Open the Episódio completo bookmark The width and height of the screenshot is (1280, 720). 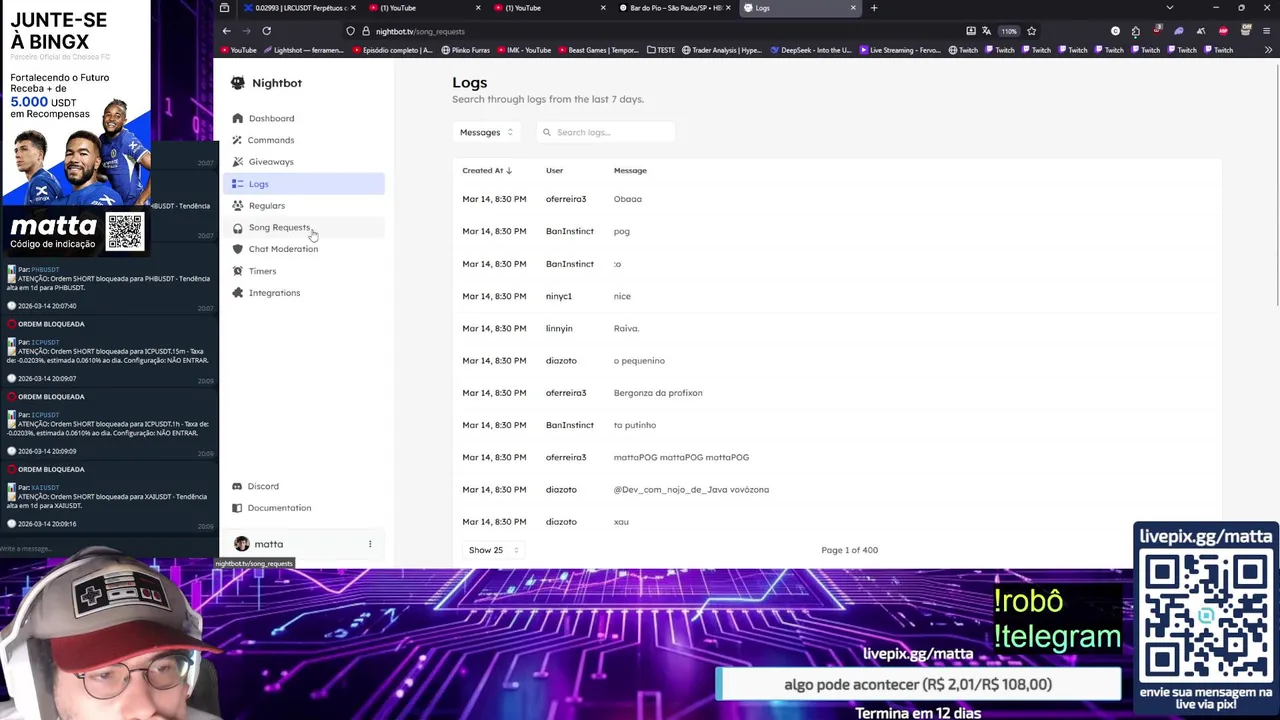point(393,50)
